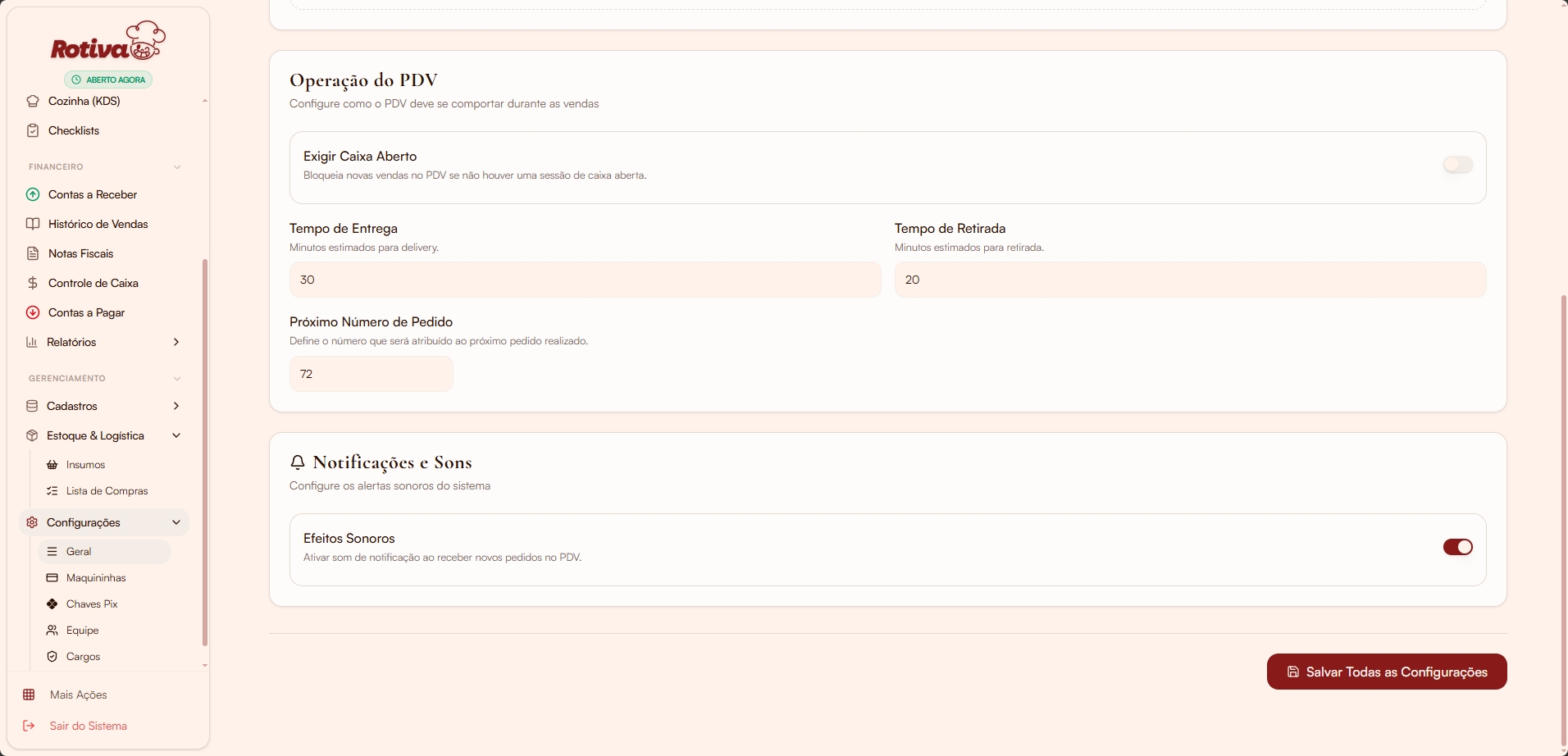Go to Contas a Receber

[93, 194]
